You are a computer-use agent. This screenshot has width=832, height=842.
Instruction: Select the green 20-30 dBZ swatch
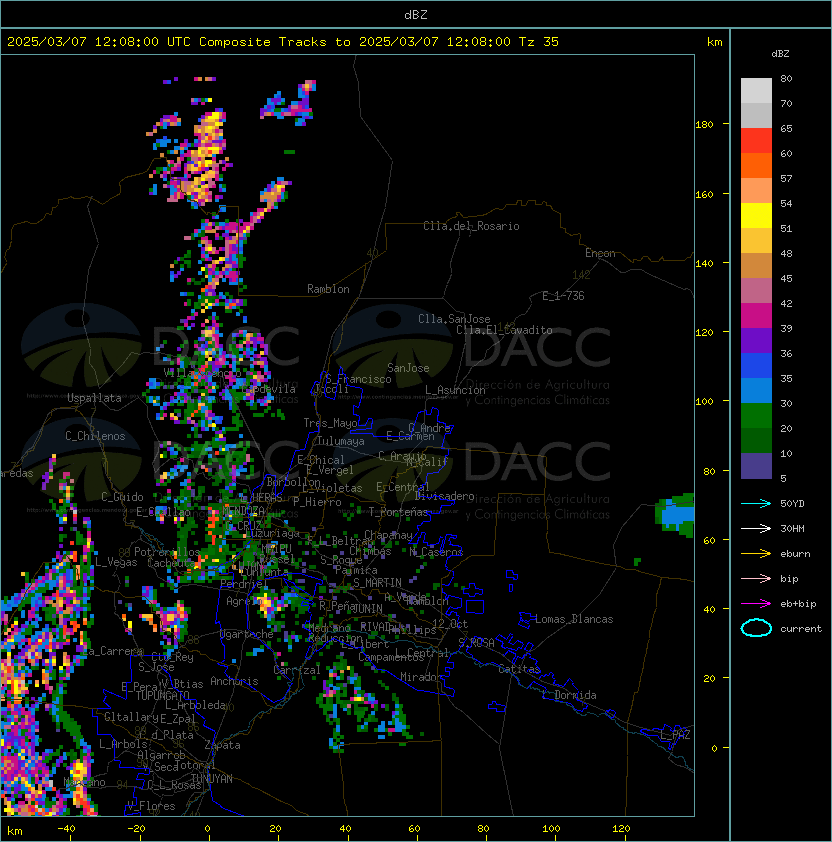[x=756, y=415]
